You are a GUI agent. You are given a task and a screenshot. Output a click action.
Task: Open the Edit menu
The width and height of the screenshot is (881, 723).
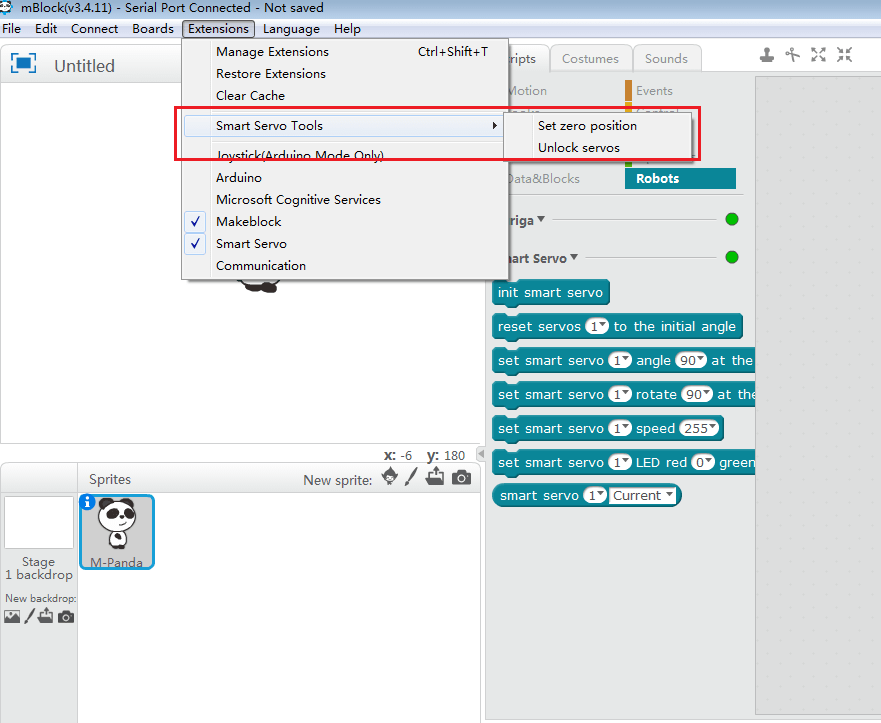46,29
